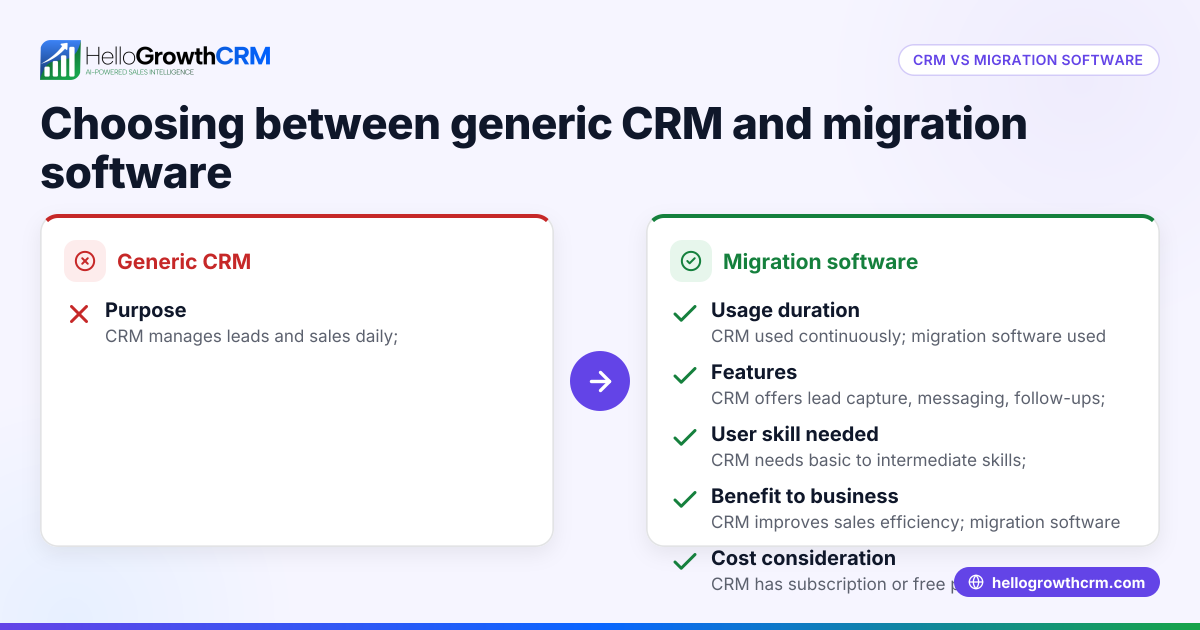Click the check mark beside Benefit to business
Viewport: 1200px width, 630px height.
click(685, 500)
